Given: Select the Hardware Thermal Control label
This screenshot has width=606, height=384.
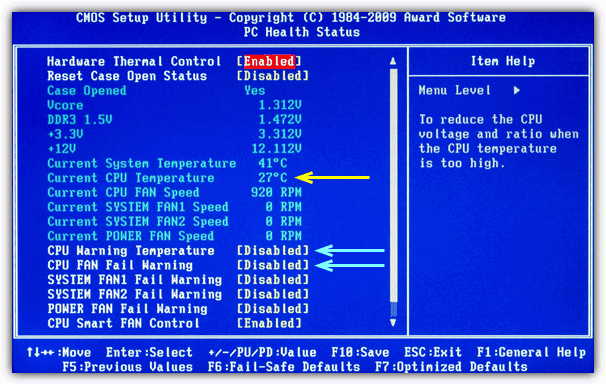Looking at the screenshot, I should click(134, 61).
